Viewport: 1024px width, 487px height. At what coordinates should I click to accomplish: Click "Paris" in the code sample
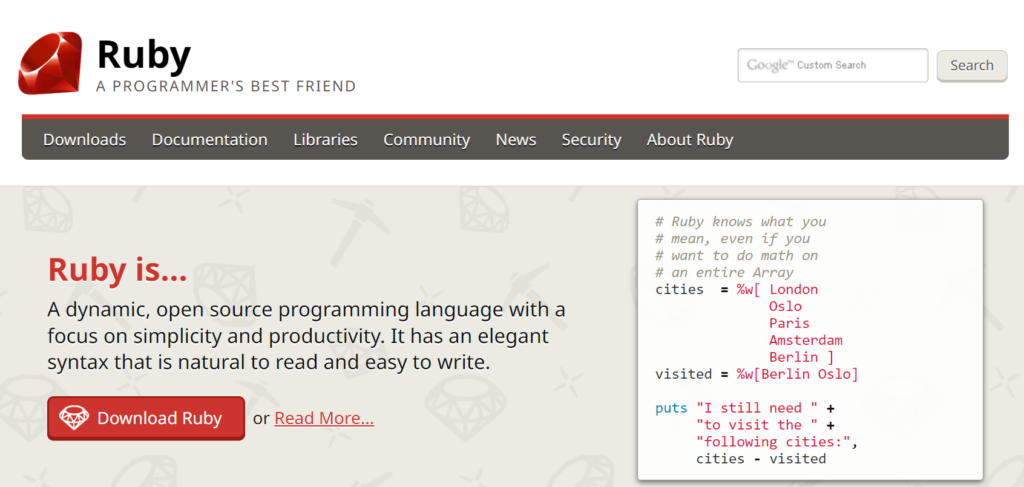pos(789,323)
